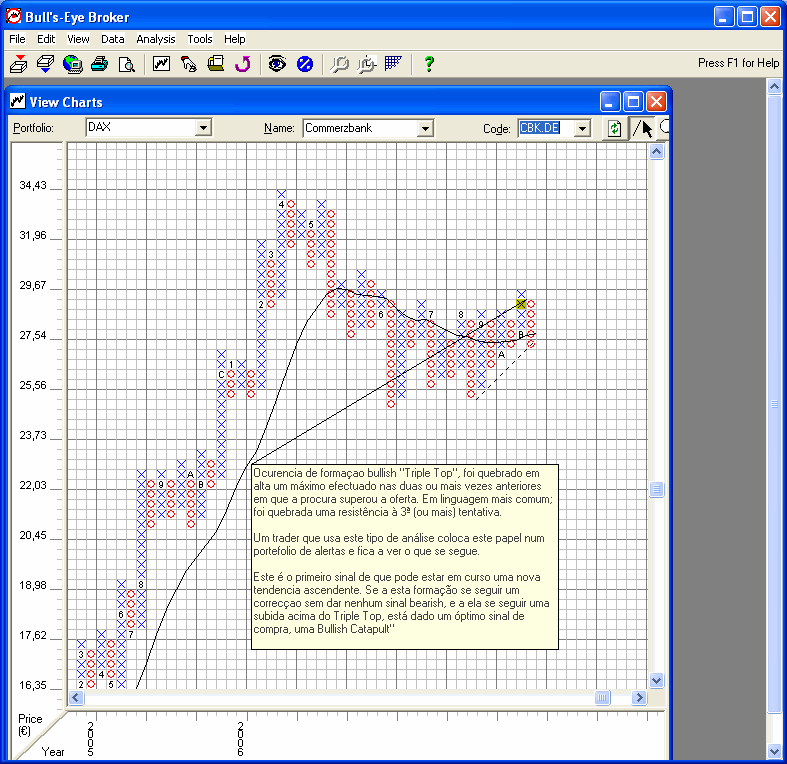
Task: Click the blue grid triangle toolbar icon
Action: point(393,63)
